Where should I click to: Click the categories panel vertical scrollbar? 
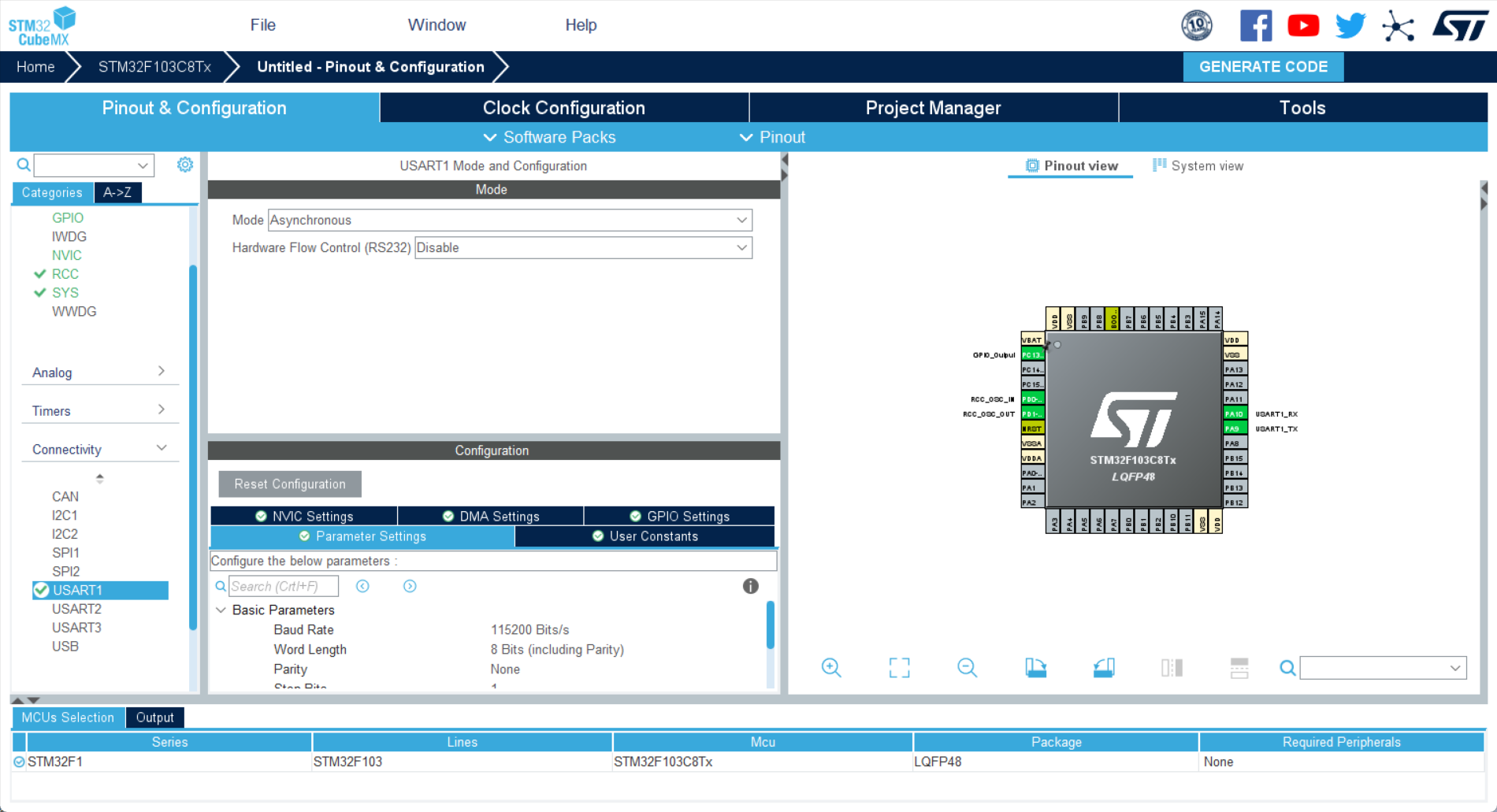[x=193, y=447]
